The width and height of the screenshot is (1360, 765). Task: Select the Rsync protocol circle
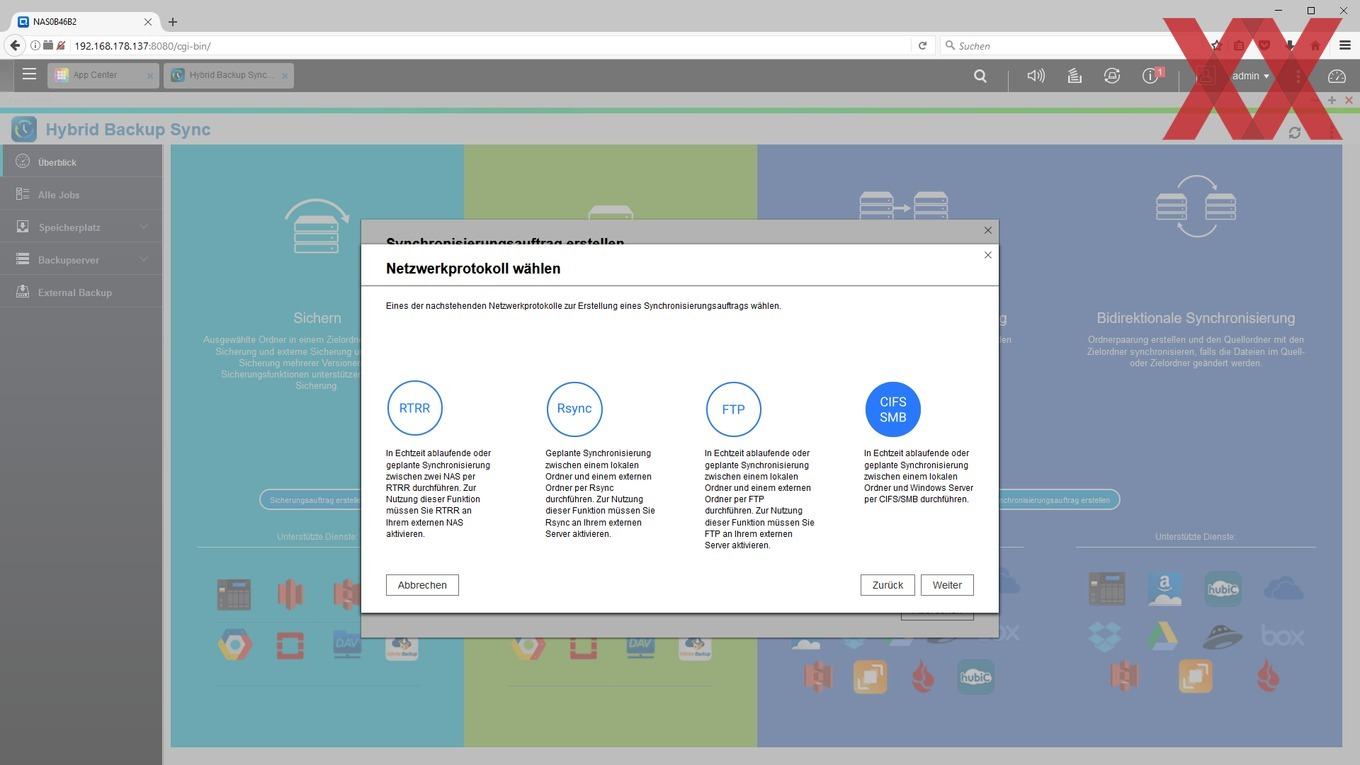point(574,409)
